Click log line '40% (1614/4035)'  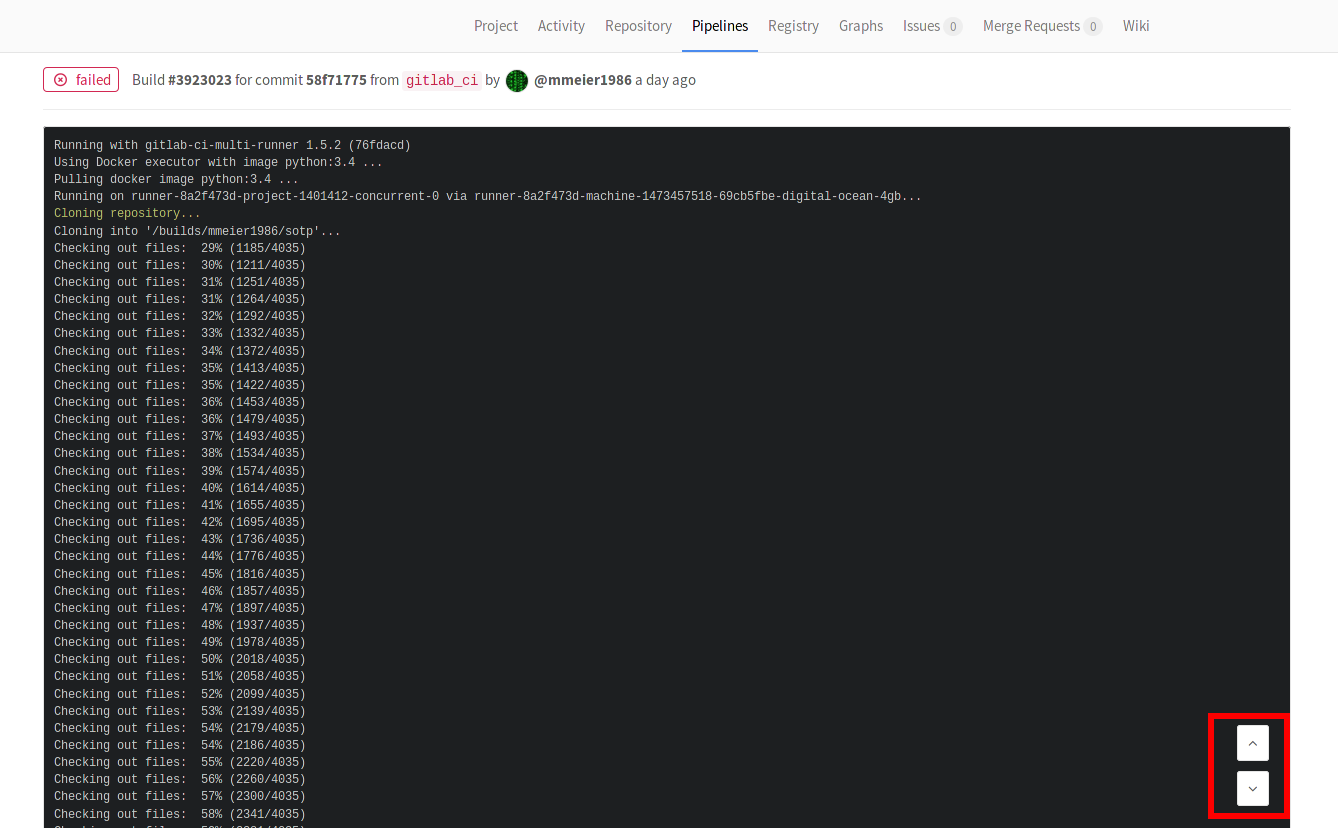pyautogui.click(x=180, y=488)
